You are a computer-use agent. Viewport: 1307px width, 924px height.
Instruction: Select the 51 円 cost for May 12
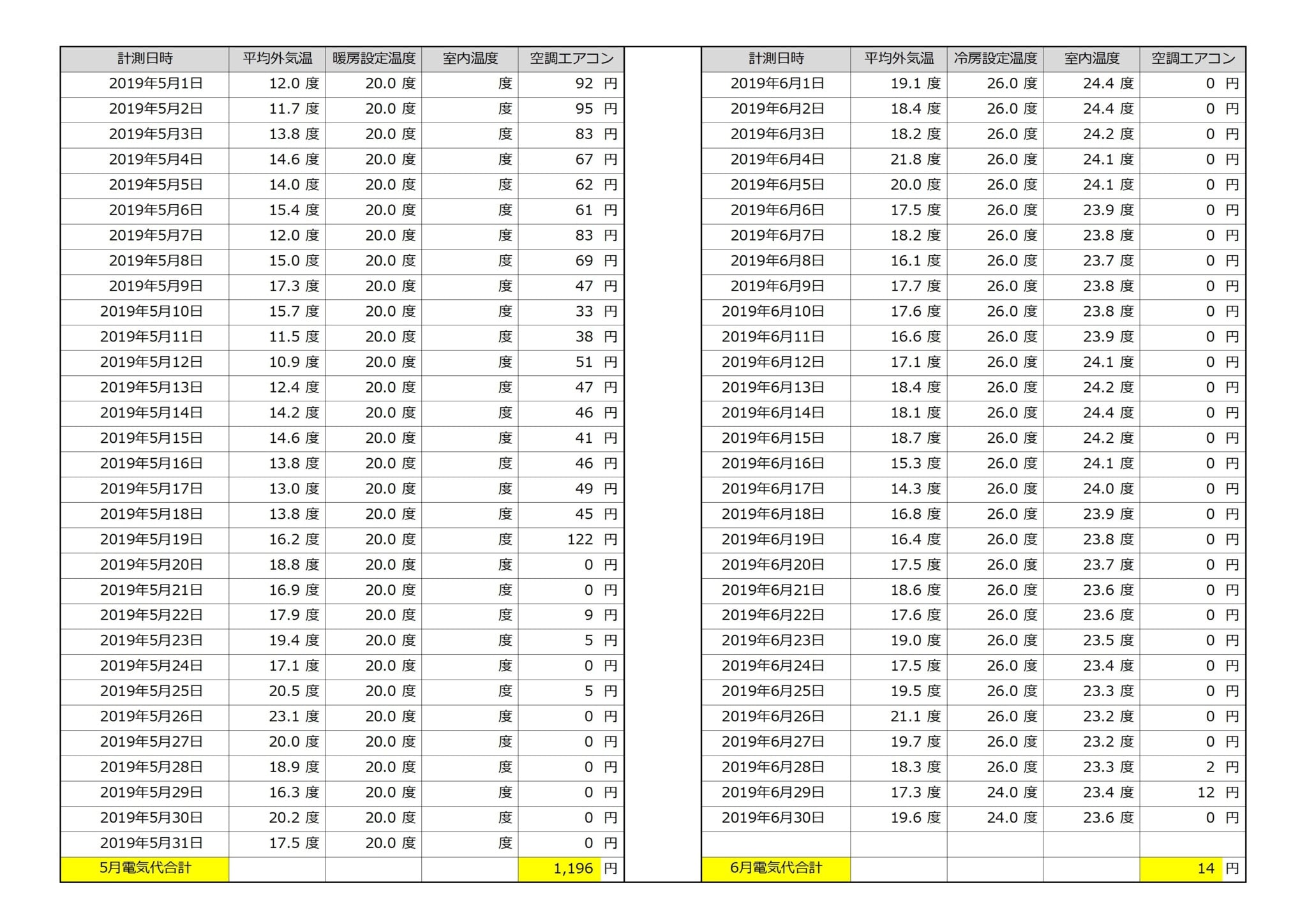pos(571,362)
